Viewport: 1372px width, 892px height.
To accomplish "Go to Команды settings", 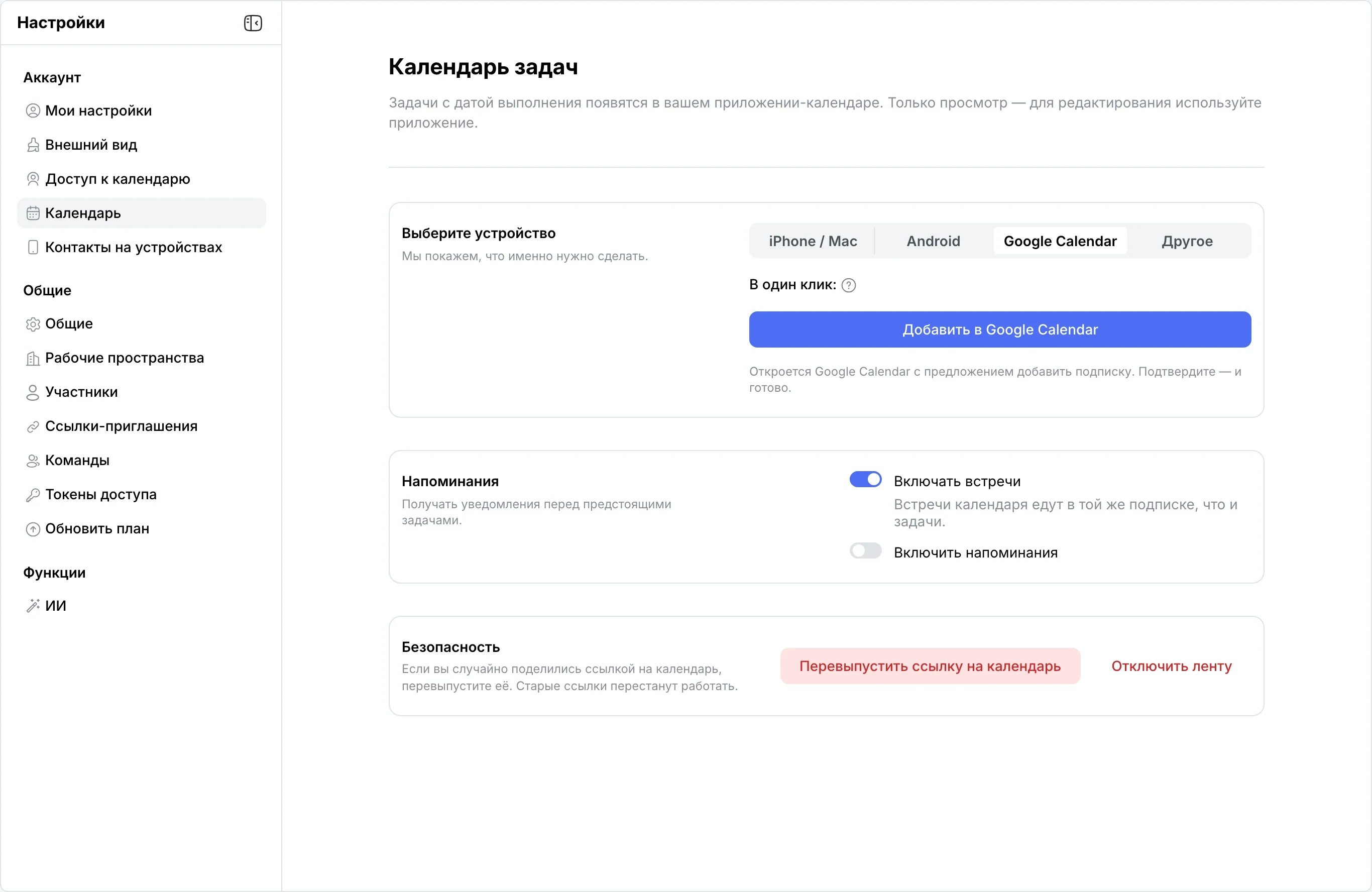I will coord(142,461).
